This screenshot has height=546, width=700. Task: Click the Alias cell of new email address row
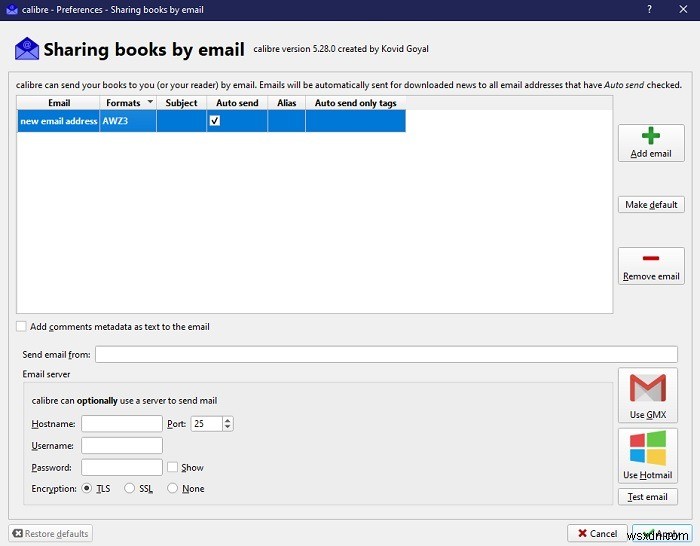(286, 121)
